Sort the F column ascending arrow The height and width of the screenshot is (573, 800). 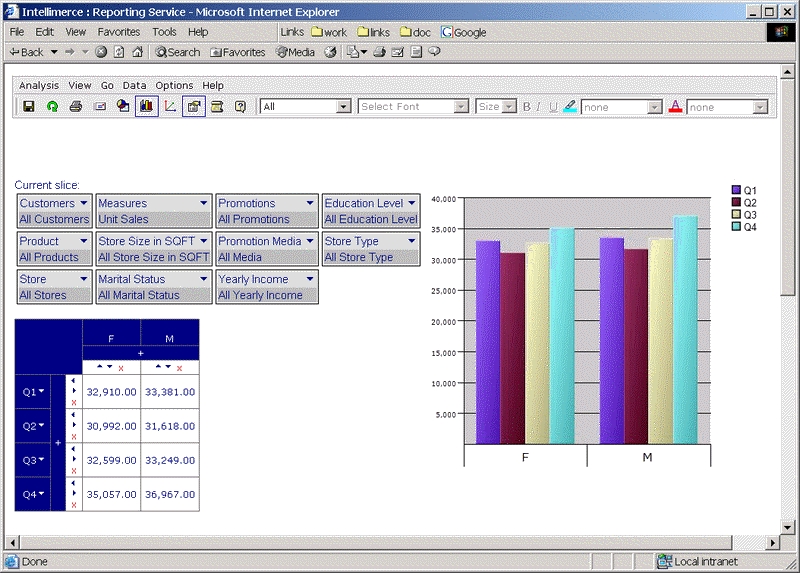[x=100, y=367]
